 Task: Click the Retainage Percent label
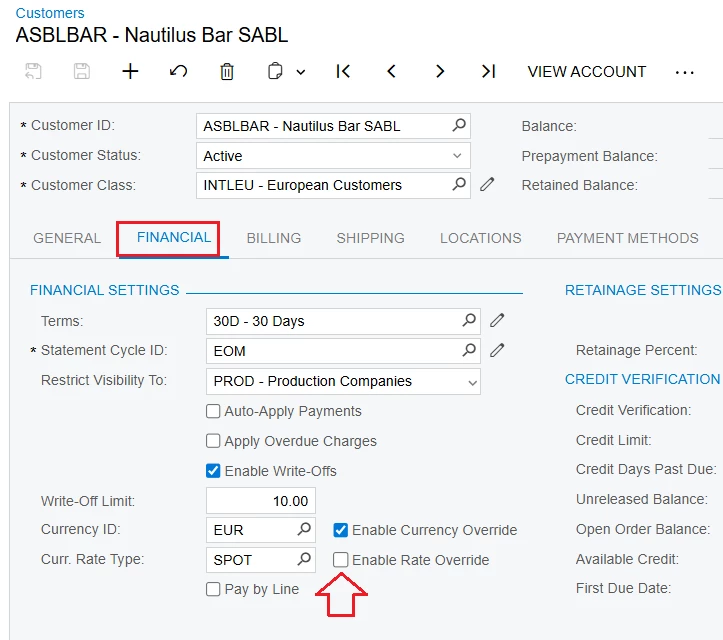coord(636,350)
